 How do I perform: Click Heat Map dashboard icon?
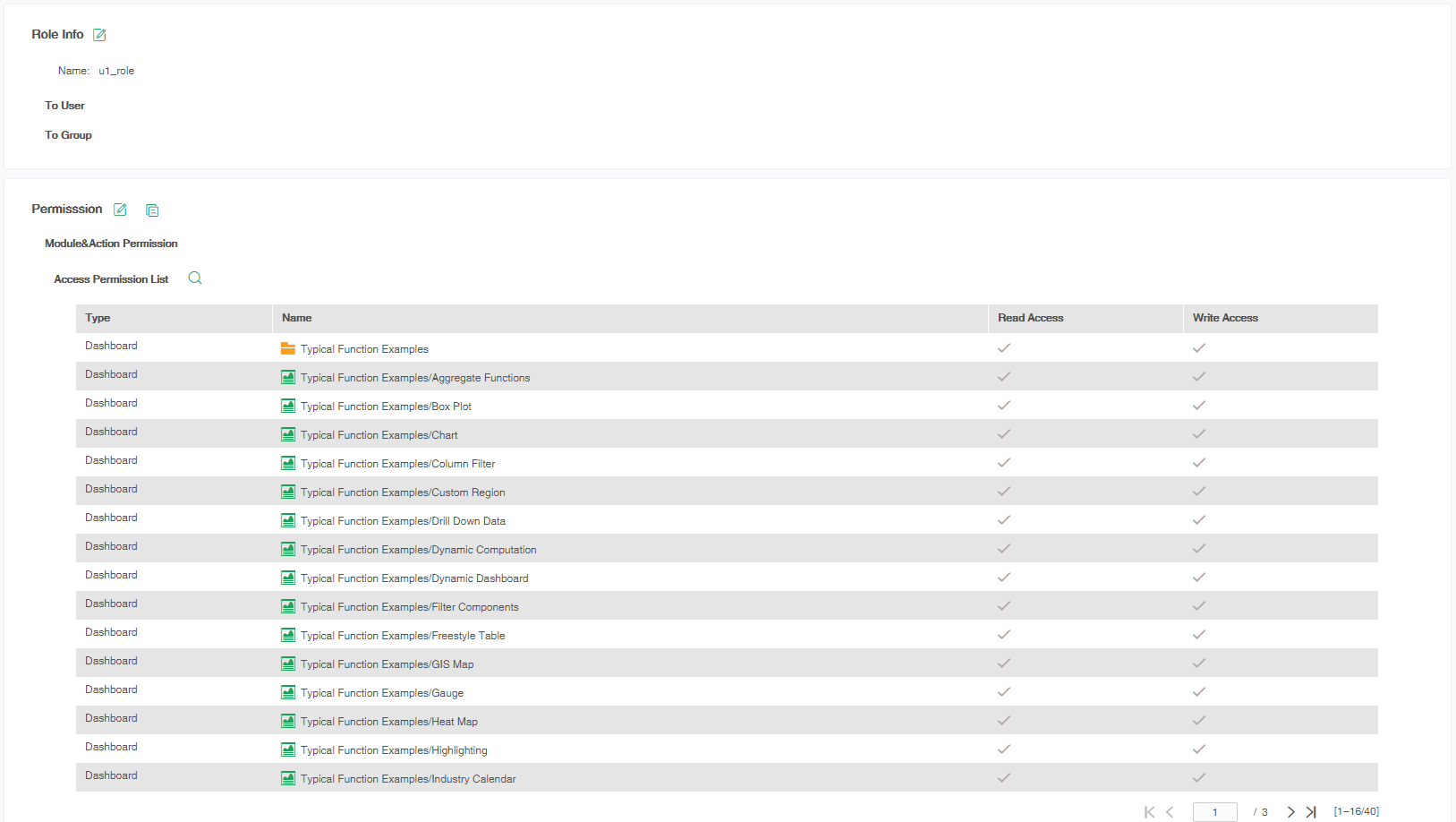click(288, 721)
